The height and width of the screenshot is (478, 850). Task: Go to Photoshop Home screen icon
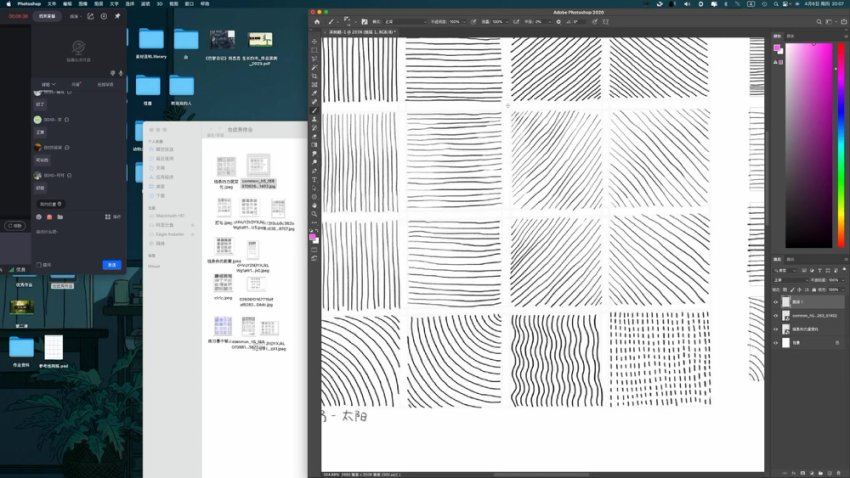pyautogui.click(x=317, y=22)
